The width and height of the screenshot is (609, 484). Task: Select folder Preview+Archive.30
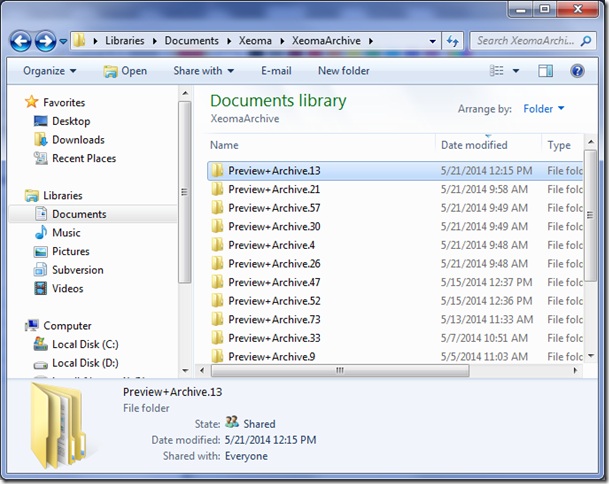point(395,227)
